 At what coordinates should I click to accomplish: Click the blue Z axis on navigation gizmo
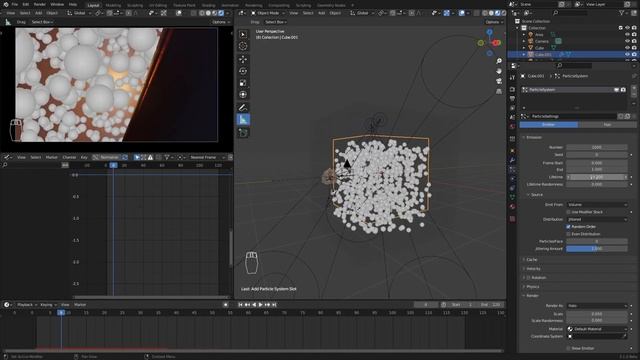[489, 32]
